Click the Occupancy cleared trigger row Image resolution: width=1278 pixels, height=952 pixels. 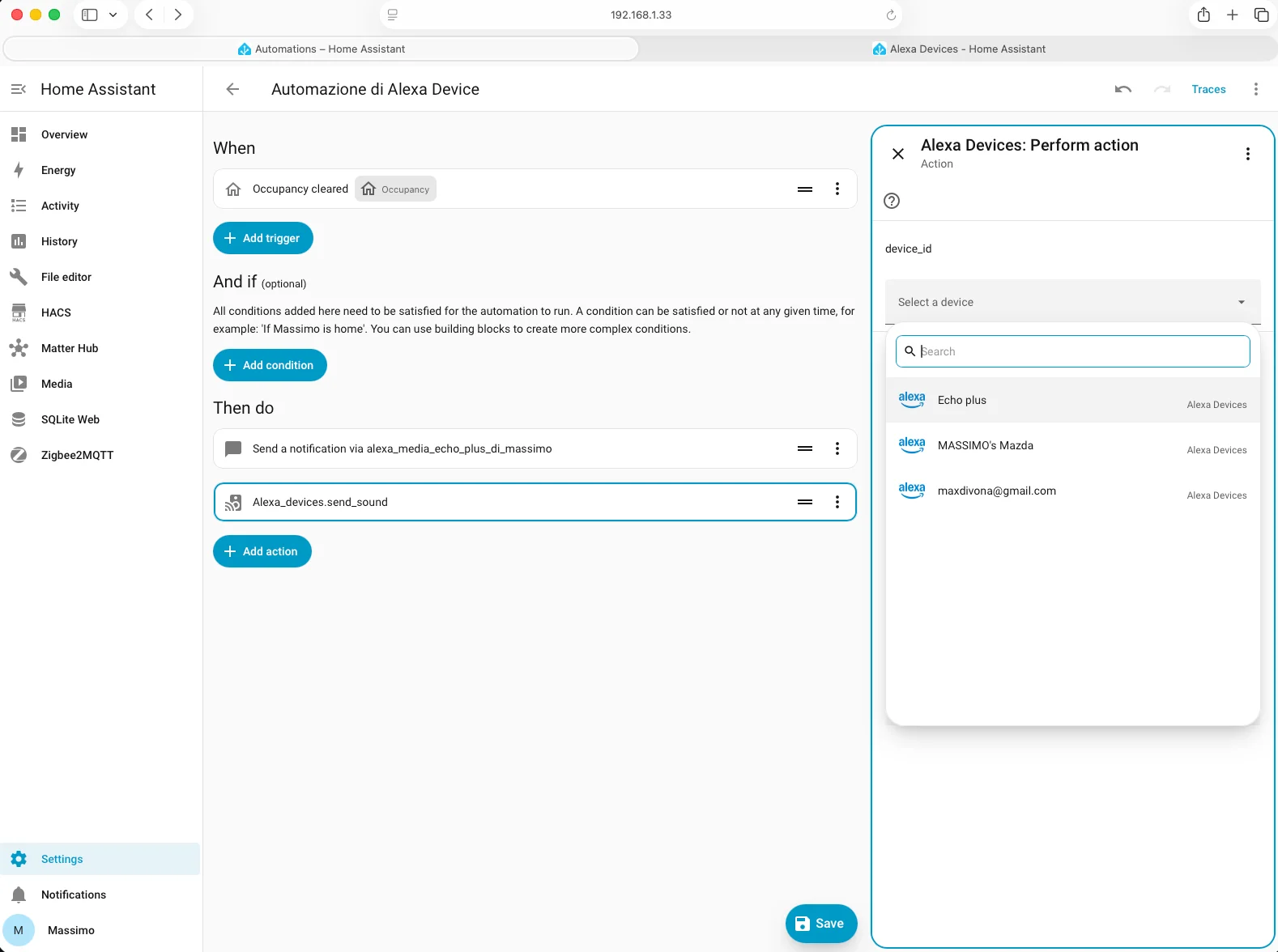535,189
